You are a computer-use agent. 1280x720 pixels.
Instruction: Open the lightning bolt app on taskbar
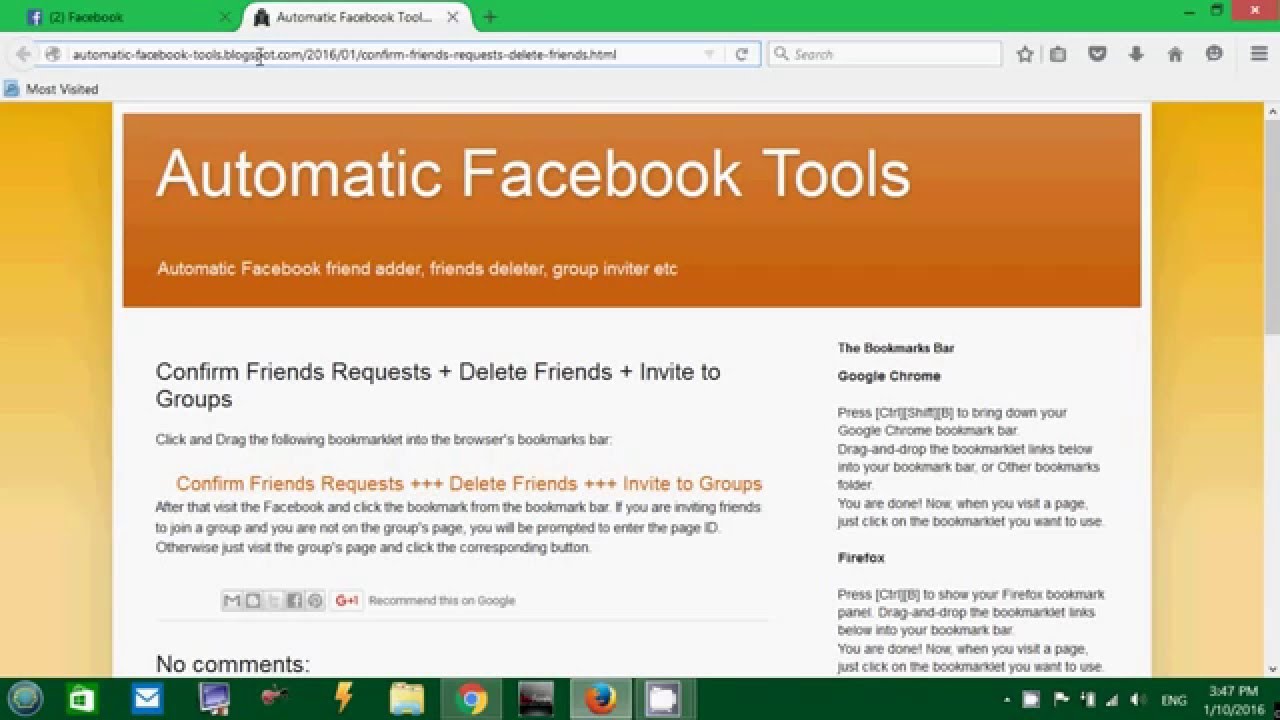(343, 699)
